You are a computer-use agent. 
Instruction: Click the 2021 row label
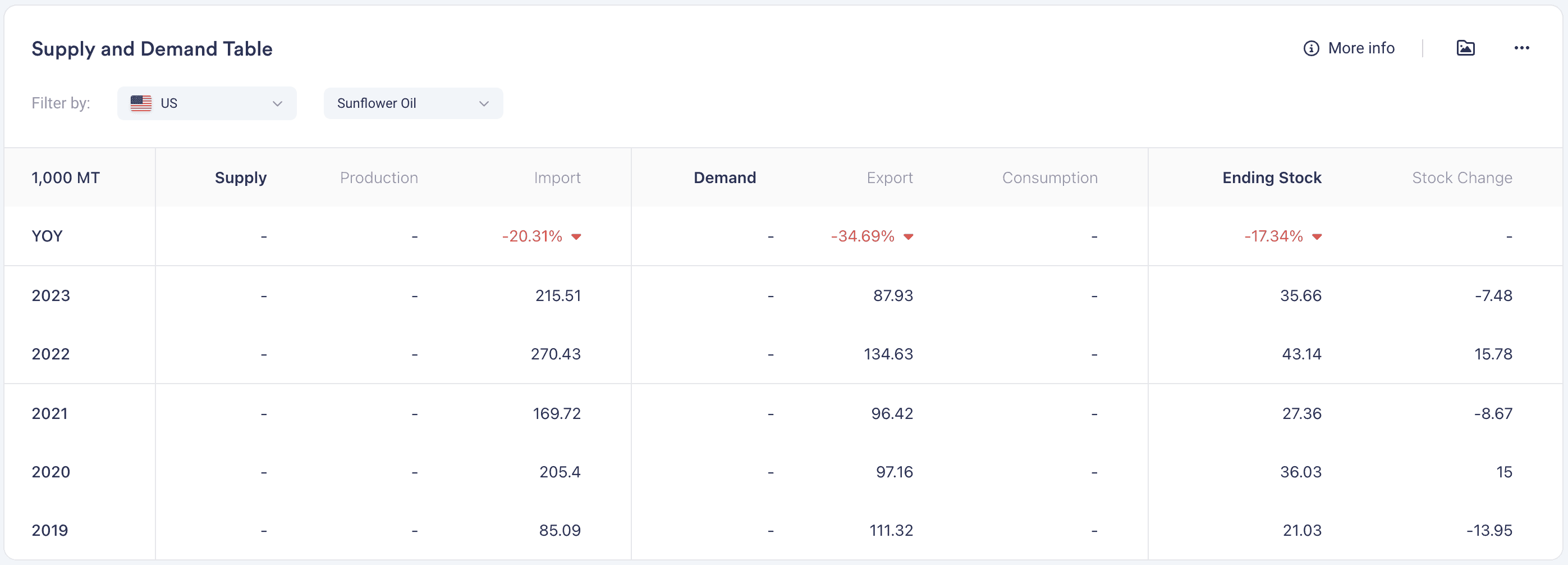point(50,413)
